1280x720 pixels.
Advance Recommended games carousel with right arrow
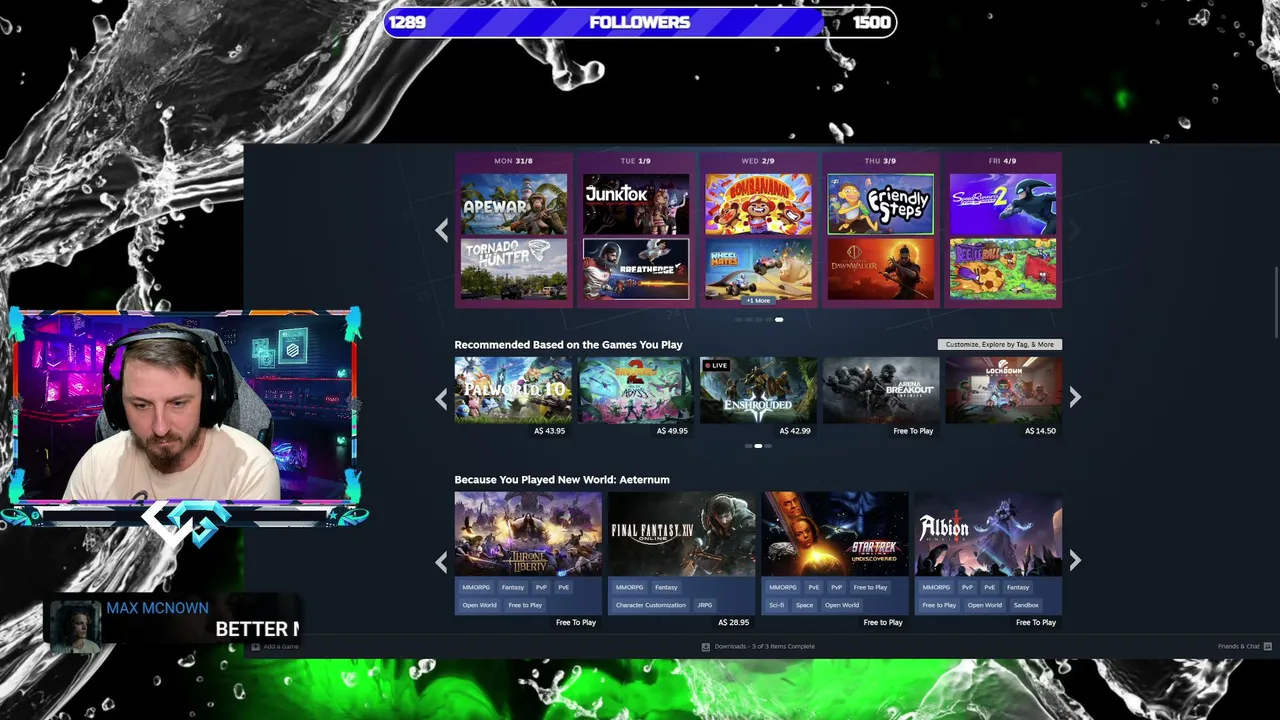pyautogui.click(x=1075, y=398)
